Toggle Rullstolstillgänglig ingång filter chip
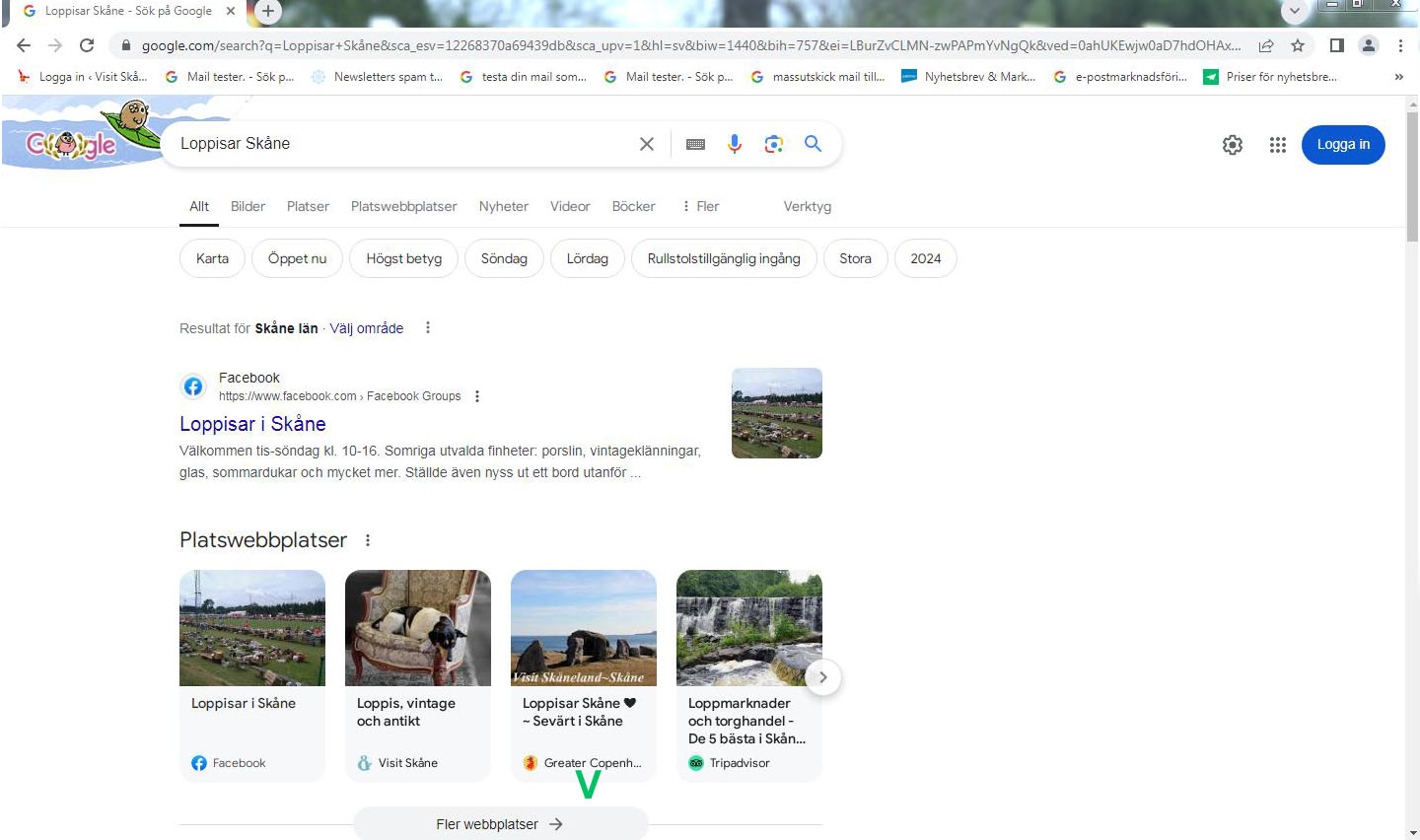The height and width of the screenshot is (840, 1420). click(x=724, y=258)
